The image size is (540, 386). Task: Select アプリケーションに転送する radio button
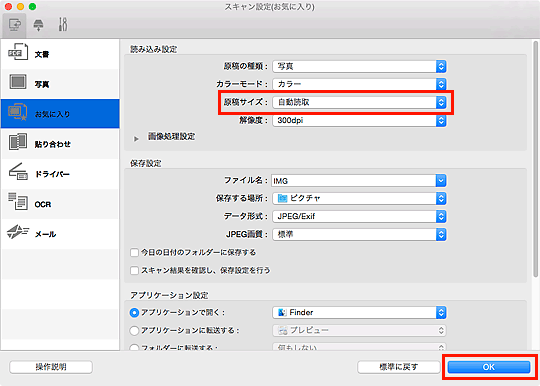[134, 331]
